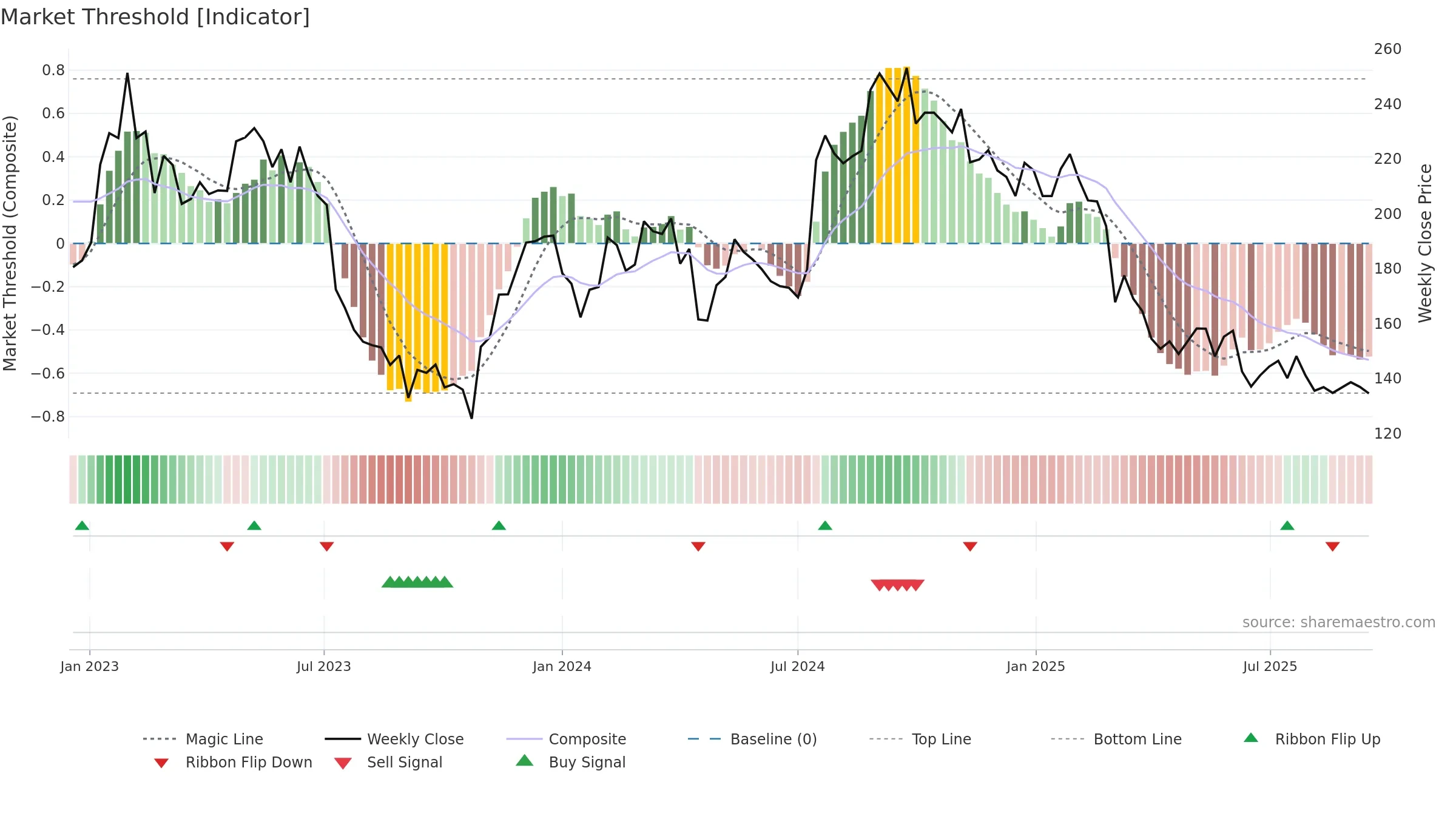Click the Jul 2023 x-axis label

click(x=324, y=666)
